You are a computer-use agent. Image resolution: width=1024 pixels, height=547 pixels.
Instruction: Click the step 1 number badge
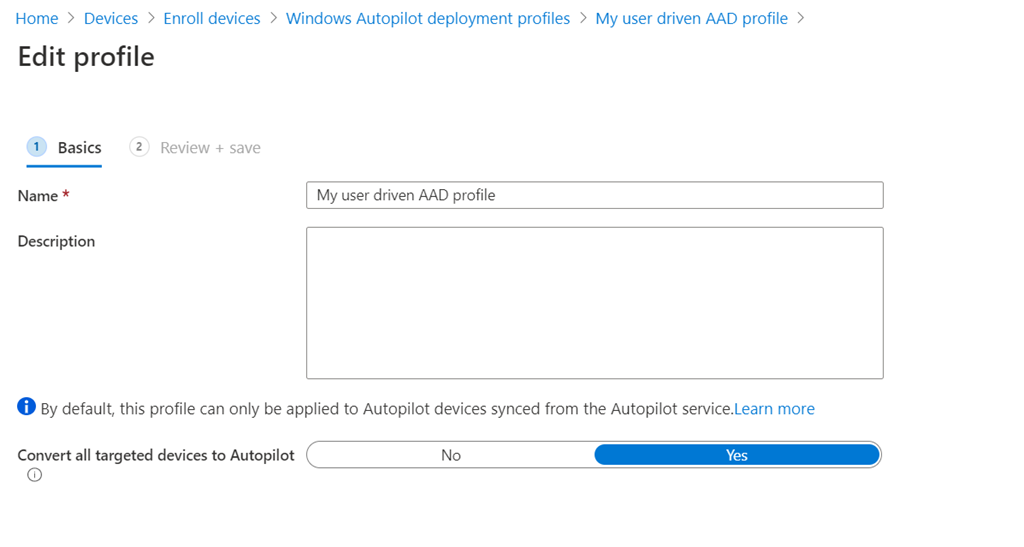point(37,147)
